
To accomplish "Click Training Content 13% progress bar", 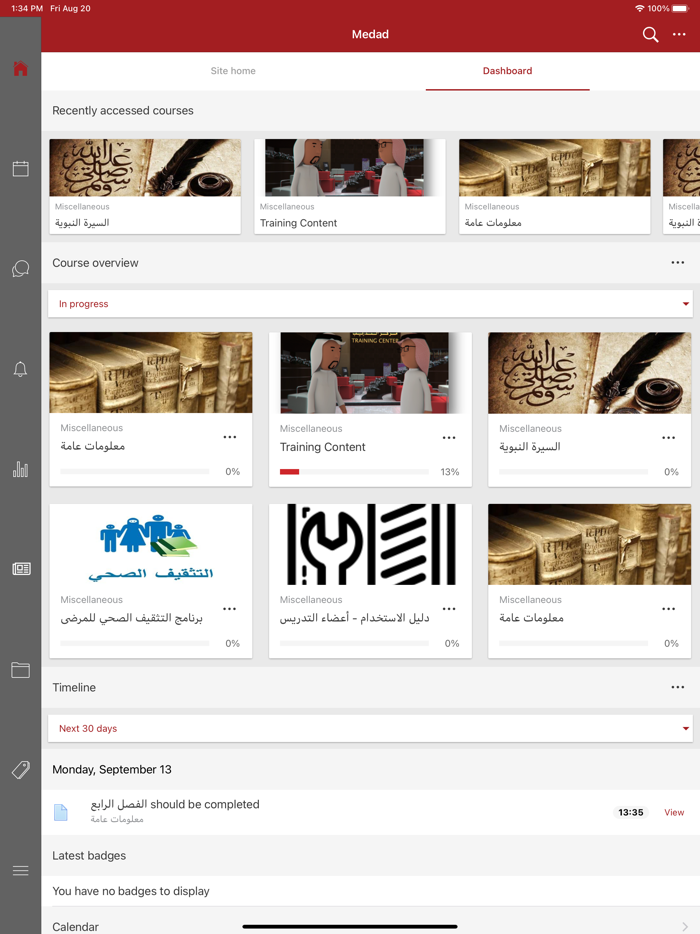I will pyautogui.click(x=354, y=472).
